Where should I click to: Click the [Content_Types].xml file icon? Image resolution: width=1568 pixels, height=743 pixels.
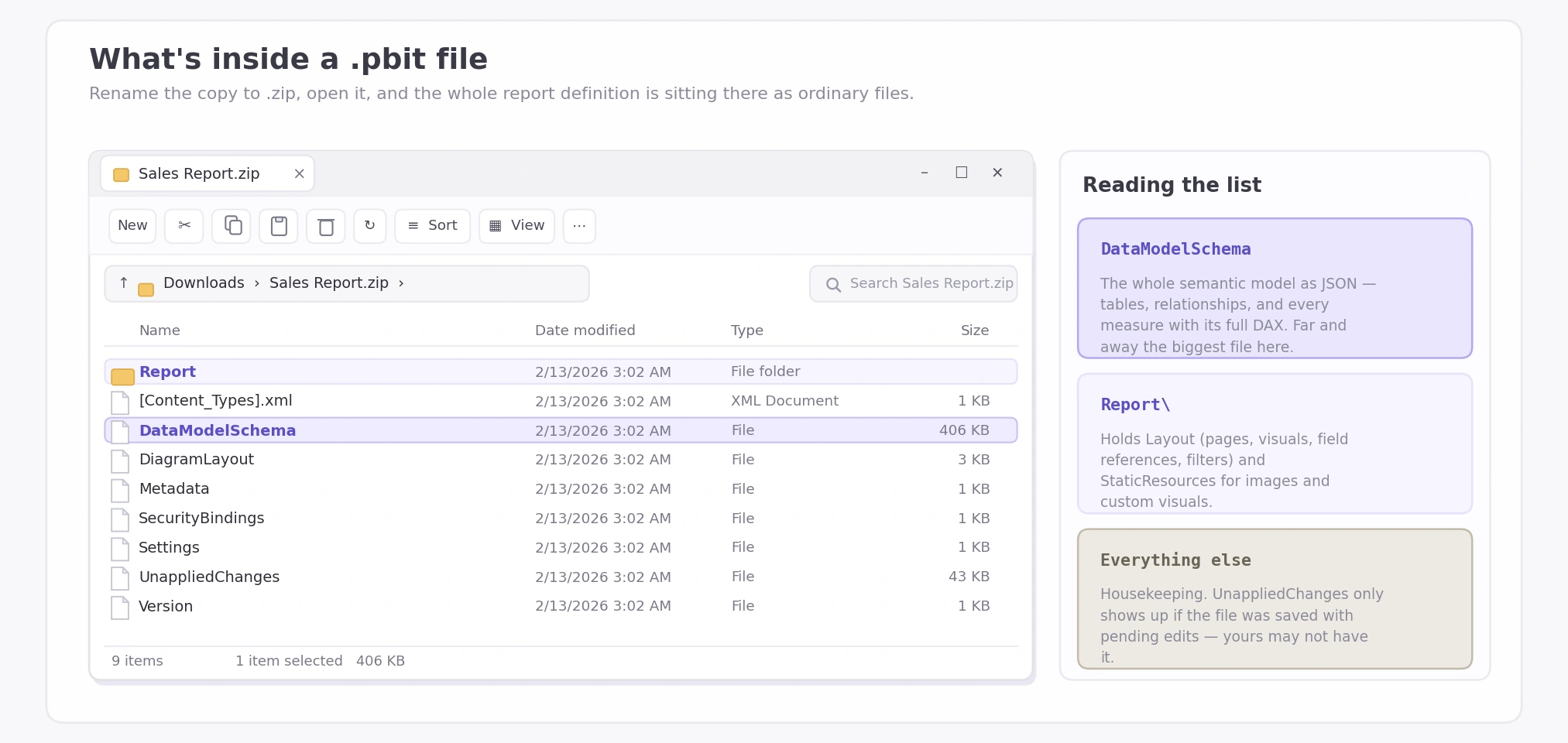click(120, 402)
